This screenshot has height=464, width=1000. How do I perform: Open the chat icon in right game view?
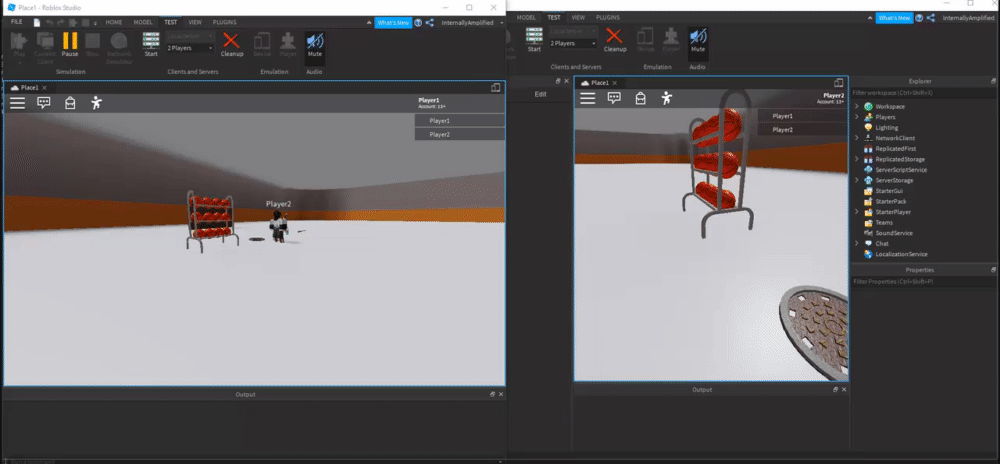pos(614,98)
